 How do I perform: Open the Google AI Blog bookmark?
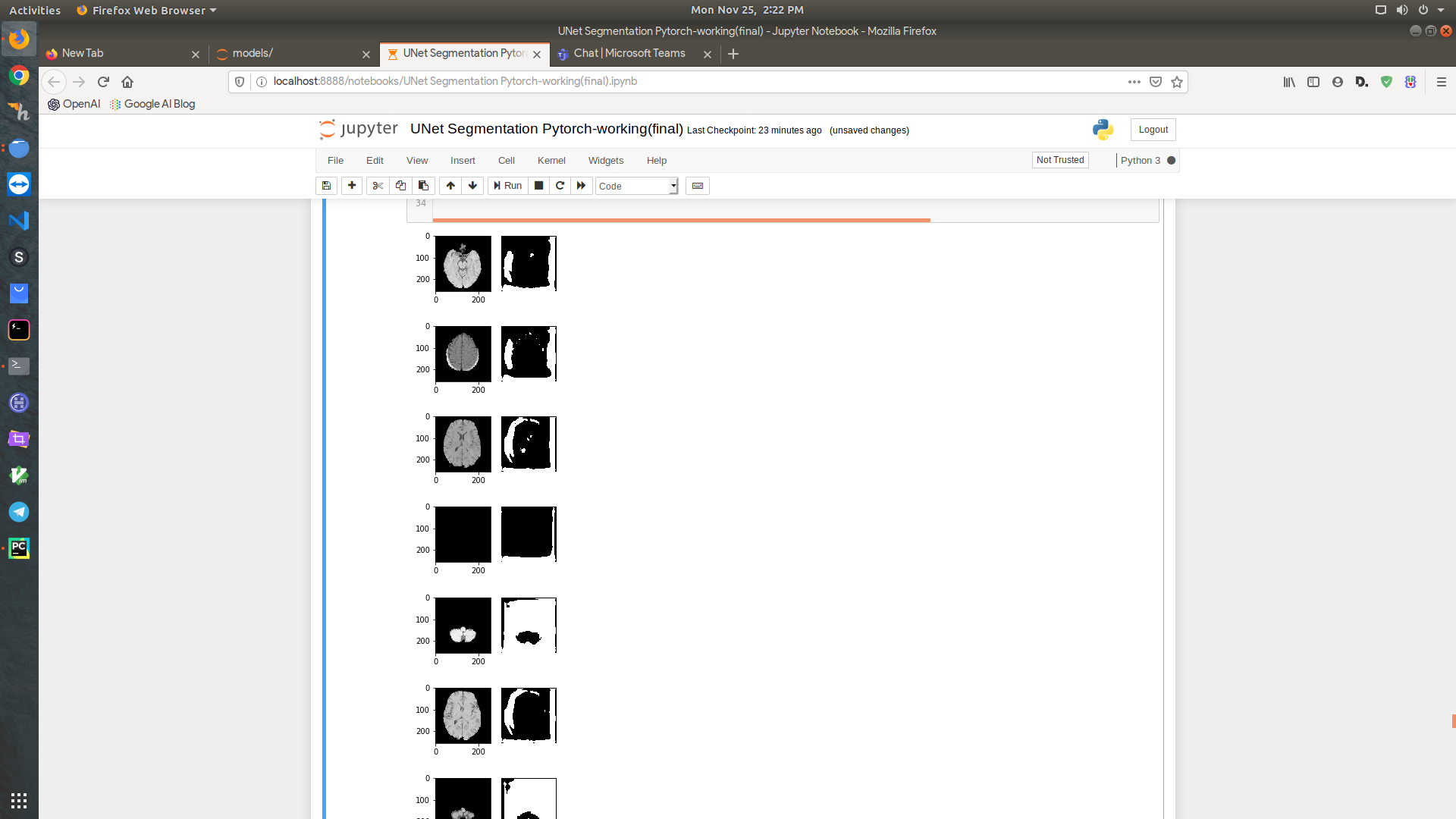pyautogui.click(x=152, y=104)
